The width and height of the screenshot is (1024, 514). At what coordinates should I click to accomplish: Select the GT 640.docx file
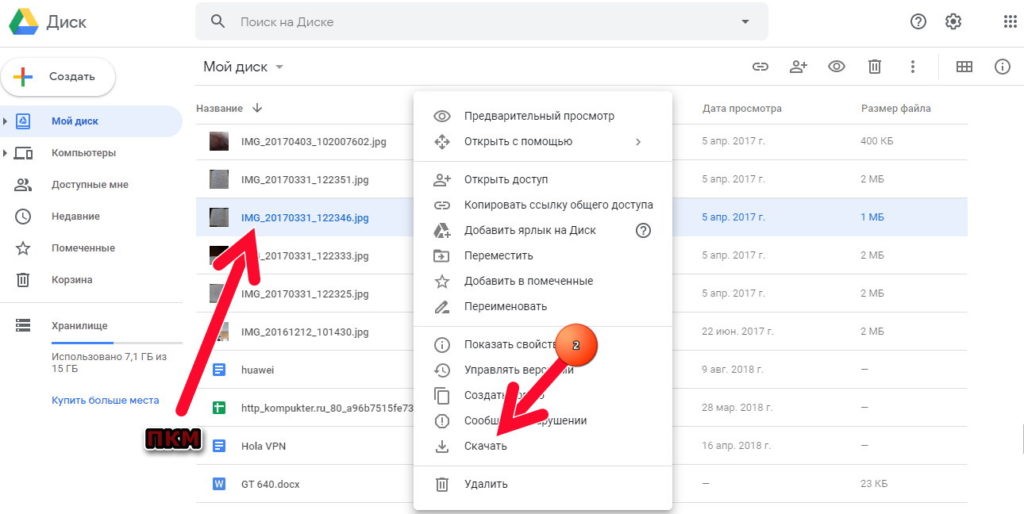[x=270, y=485]
